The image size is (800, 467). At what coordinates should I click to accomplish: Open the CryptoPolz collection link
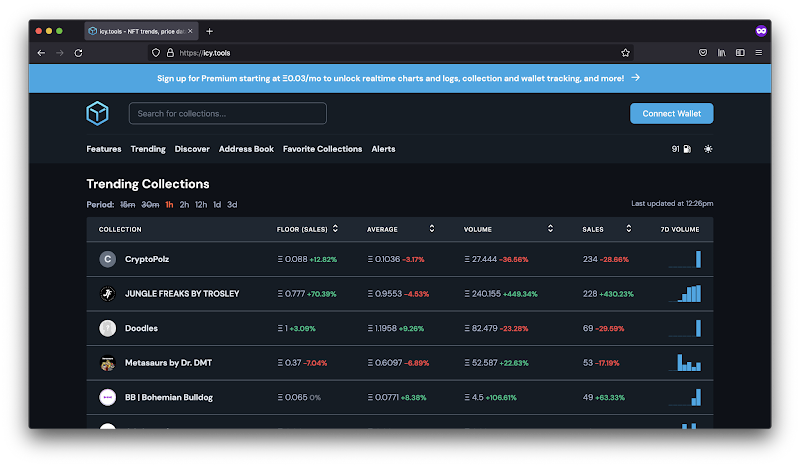(147, 259)
